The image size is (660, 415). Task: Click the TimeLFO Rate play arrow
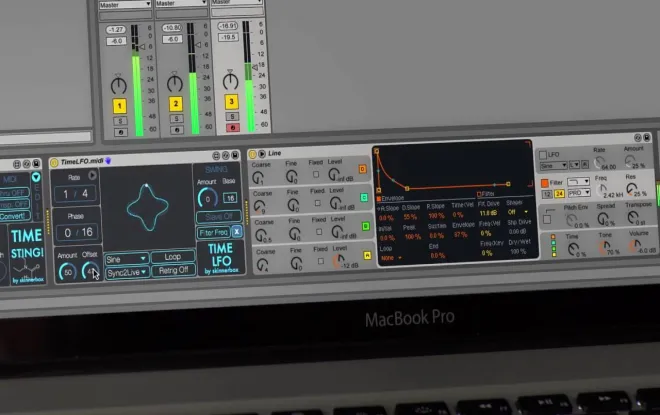92,175
